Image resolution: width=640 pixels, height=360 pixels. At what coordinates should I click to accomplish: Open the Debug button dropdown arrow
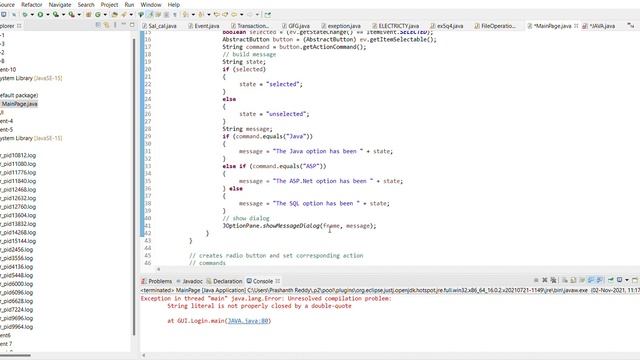coord(32,15)
